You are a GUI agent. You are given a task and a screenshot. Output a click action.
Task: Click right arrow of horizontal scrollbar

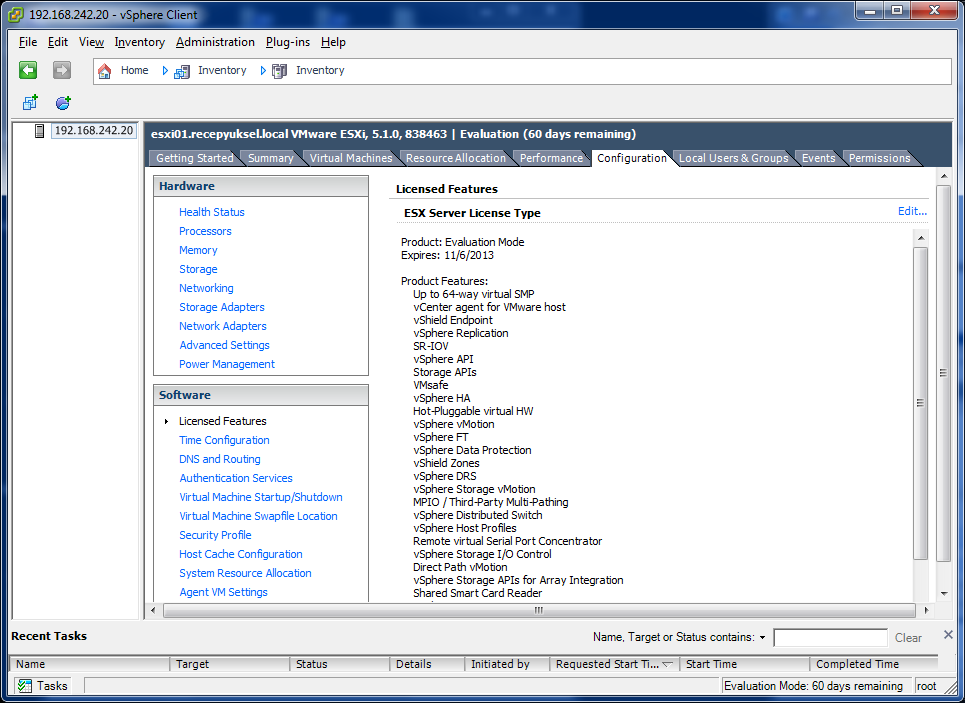926,610
